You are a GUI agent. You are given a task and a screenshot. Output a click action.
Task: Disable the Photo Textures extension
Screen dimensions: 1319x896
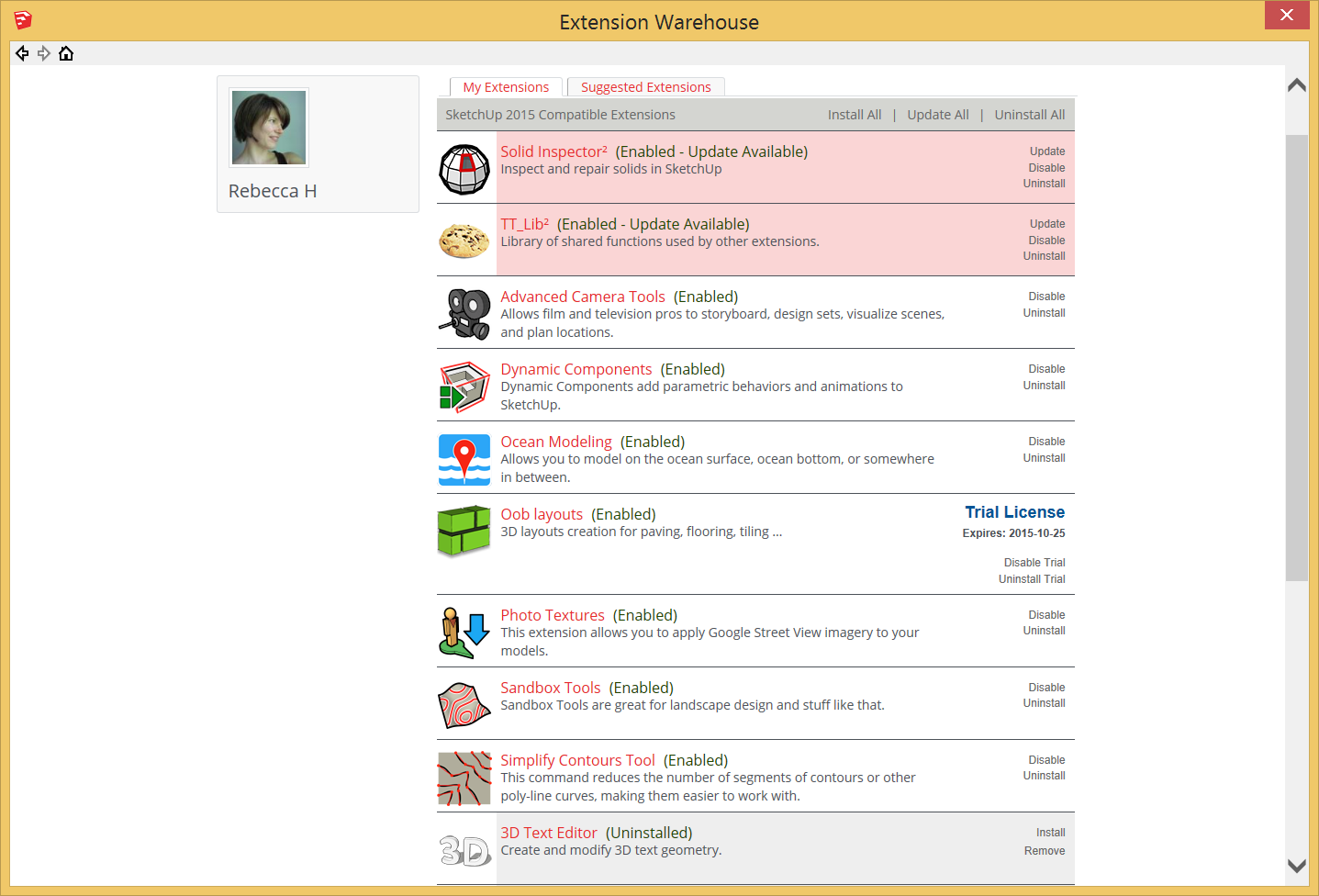click(x=1046, y=615)
